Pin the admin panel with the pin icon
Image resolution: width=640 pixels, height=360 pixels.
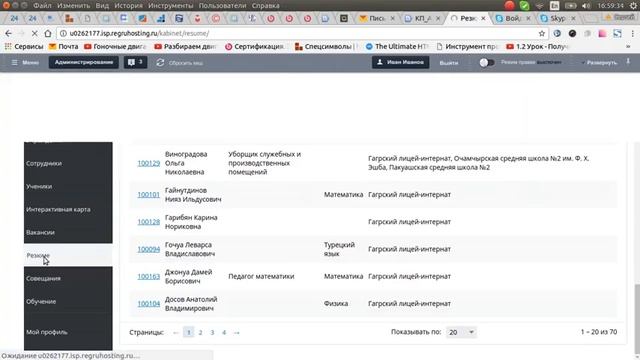pos(628,62)
